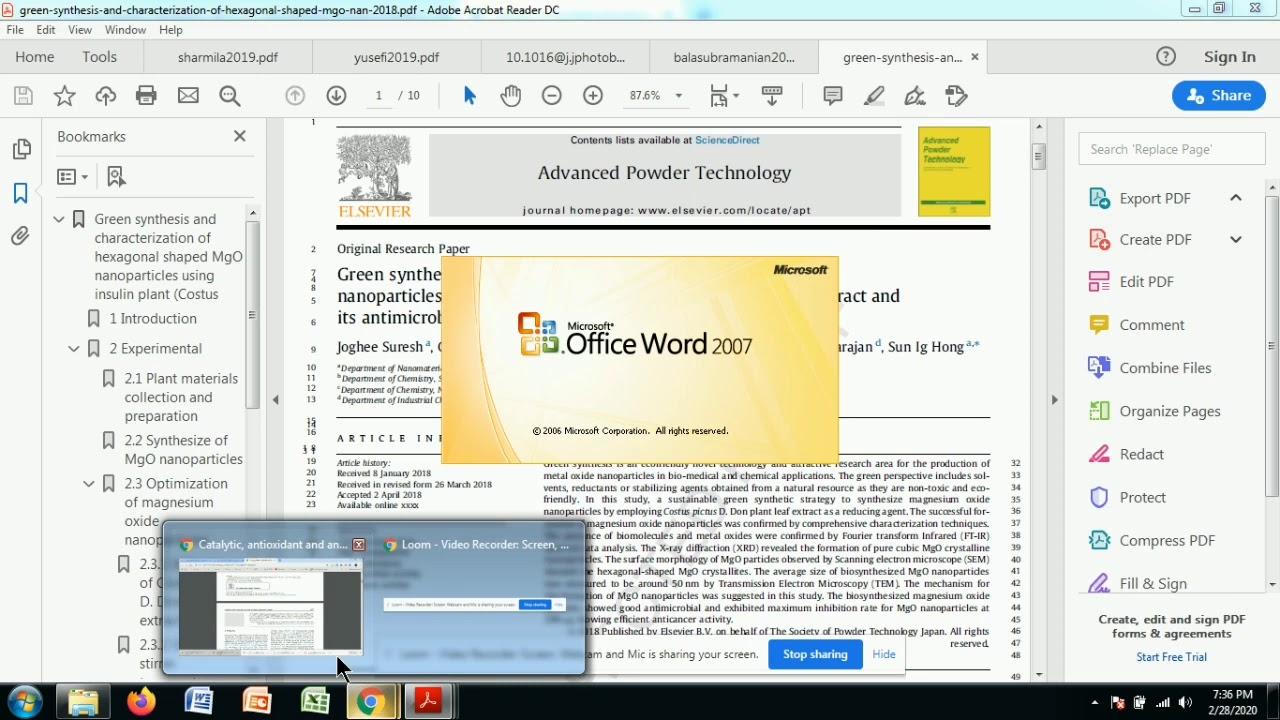Go to the previous page with the up arrow
The height and width of the screenshot is (720, 1280).
click(x=295, y=96)
